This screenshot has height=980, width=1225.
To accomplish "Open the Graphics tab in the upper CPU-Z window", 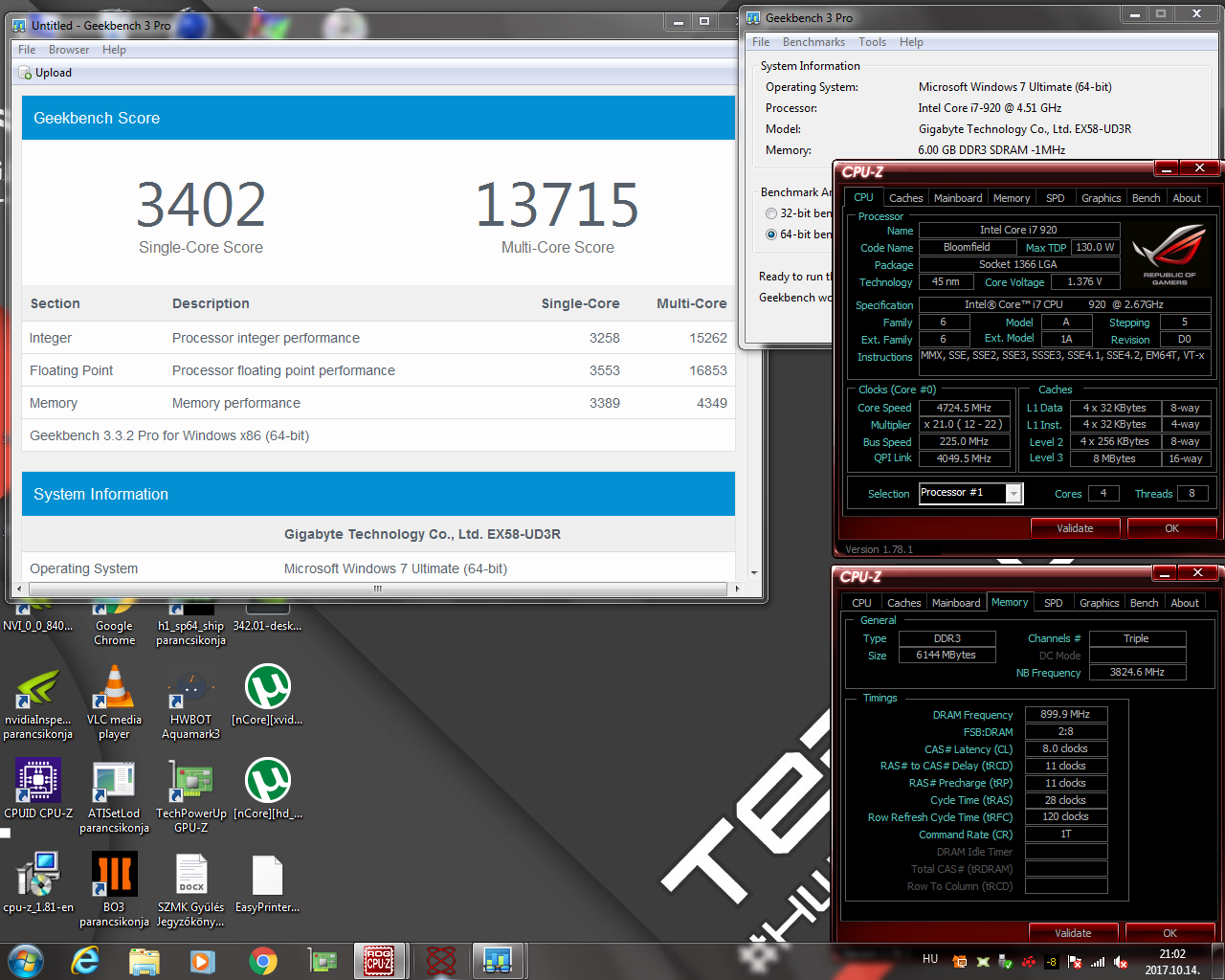I will pos(1101,198).
